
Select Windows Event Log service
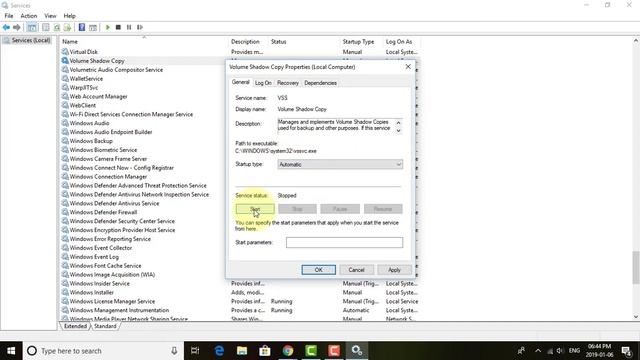pos(94,257)
